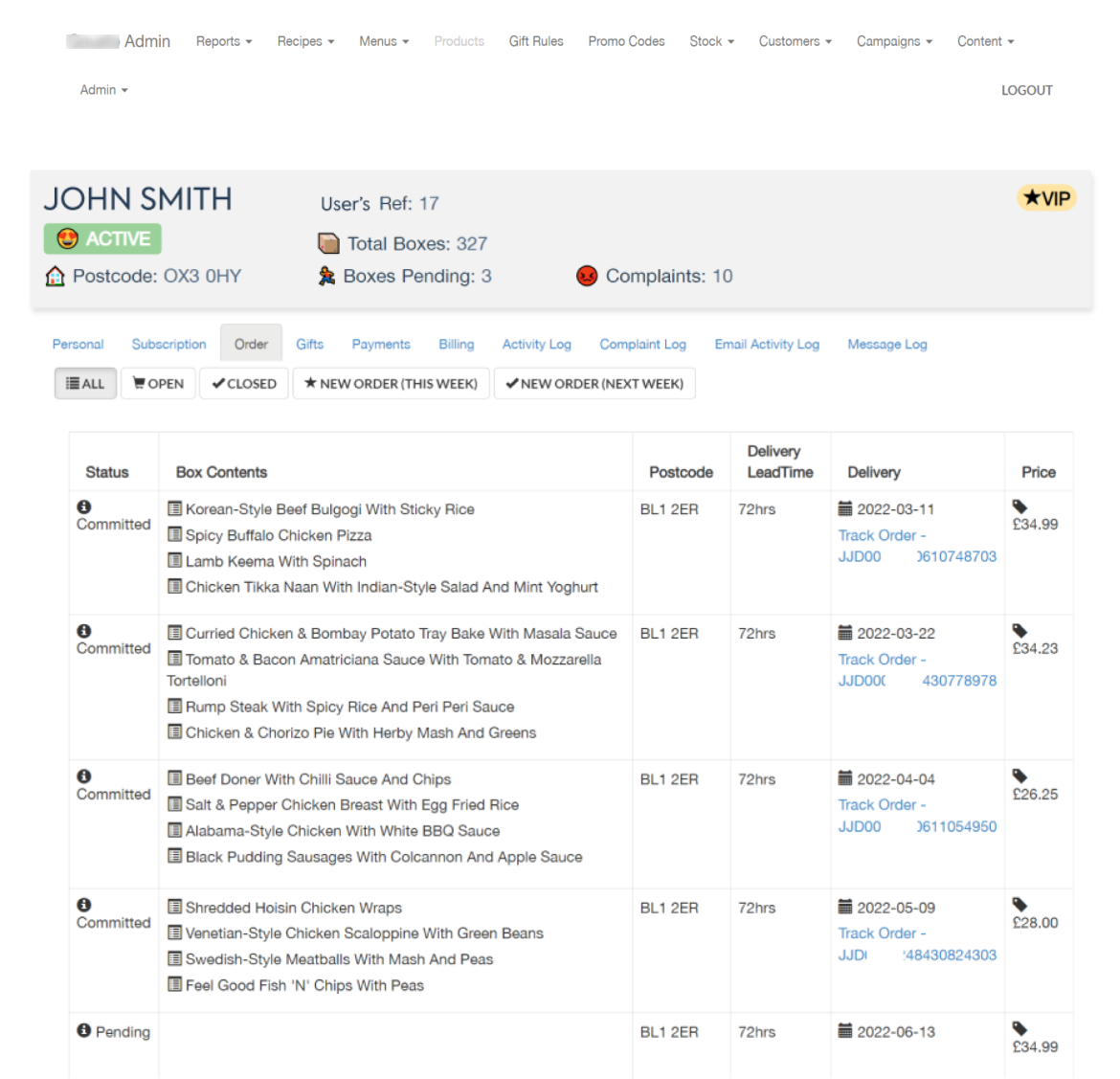1120x1079 pixels.
Task: Click the recipe icon for Shredded Hoisin Chicken Wraps
Action: 174,907
